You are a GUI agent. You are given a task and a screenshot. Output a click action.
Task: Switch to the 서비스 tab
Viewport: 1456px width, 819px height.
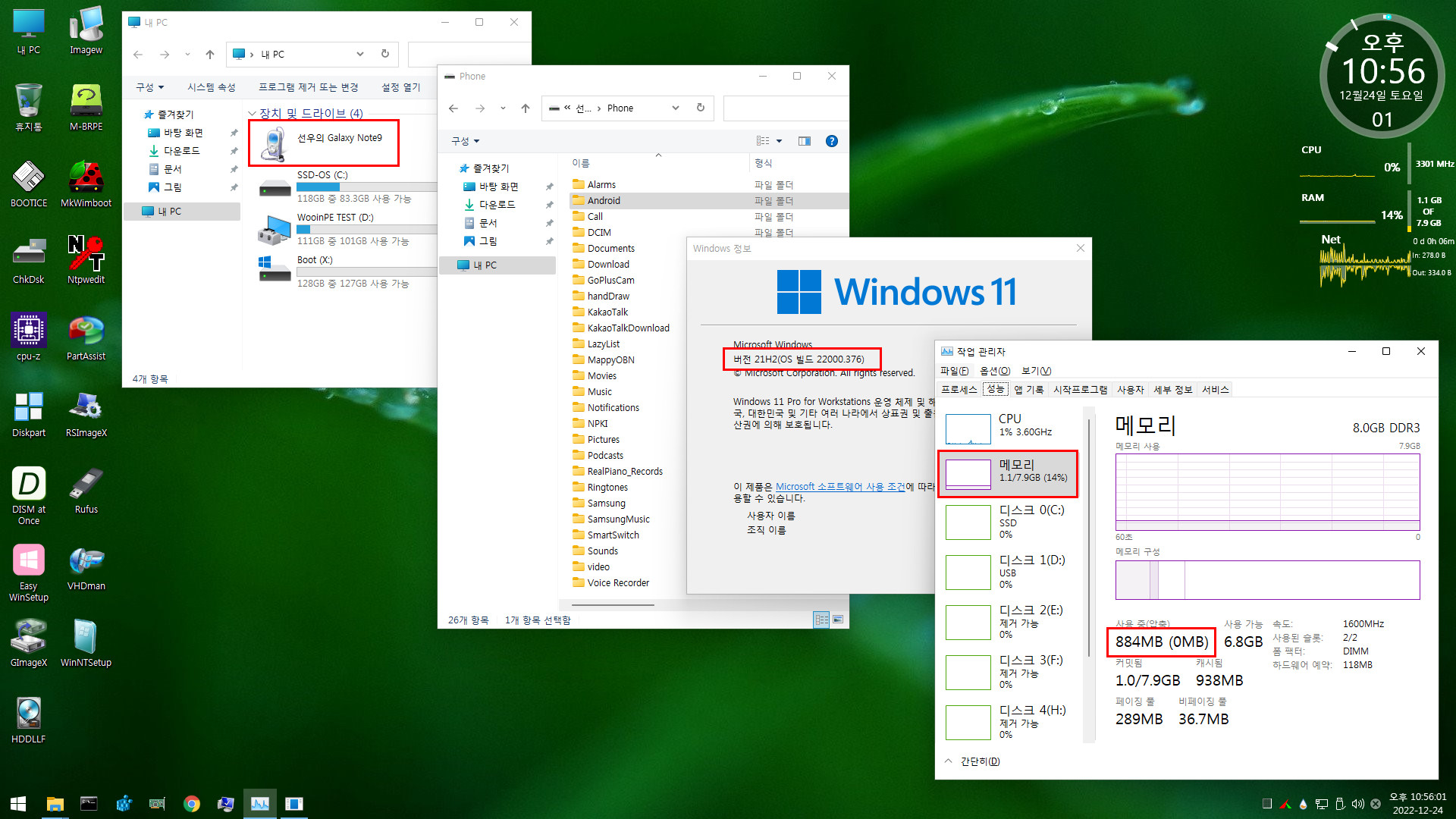[x=1215, y=390]
